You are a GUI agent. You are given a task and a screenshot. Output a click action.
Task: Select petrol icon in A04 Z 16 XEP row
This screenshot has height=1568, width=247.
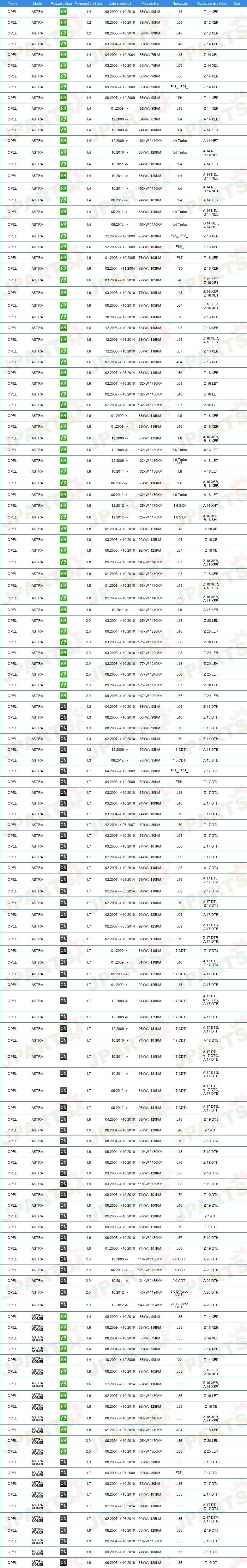click(x=63, y=362)
